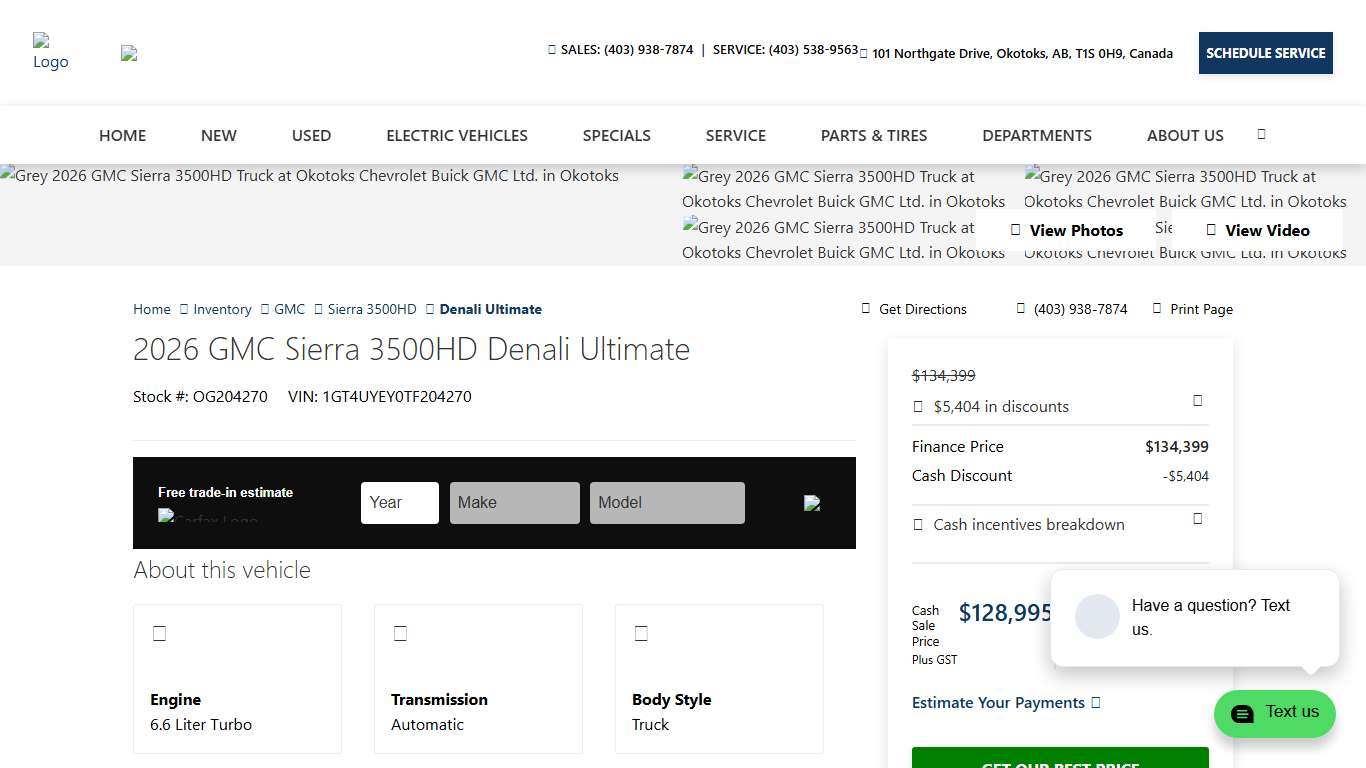
Task: Click the Schedule Service button
Action: tap(1265, 53)
